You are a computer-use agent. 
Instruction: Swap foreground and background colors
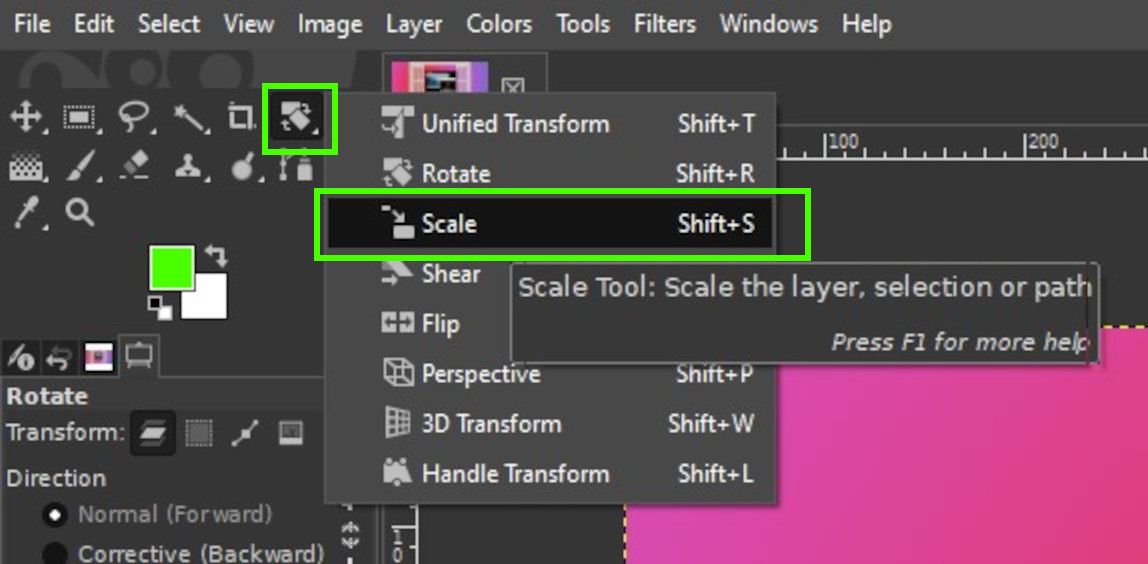pos(216,256)
